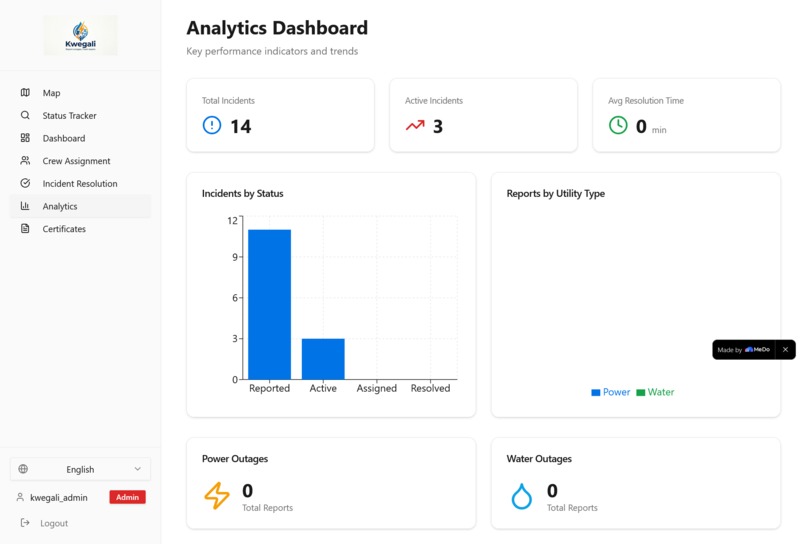Click the Power Outages heading
This screenshot has width=806, height=544.
click(235, 459)
